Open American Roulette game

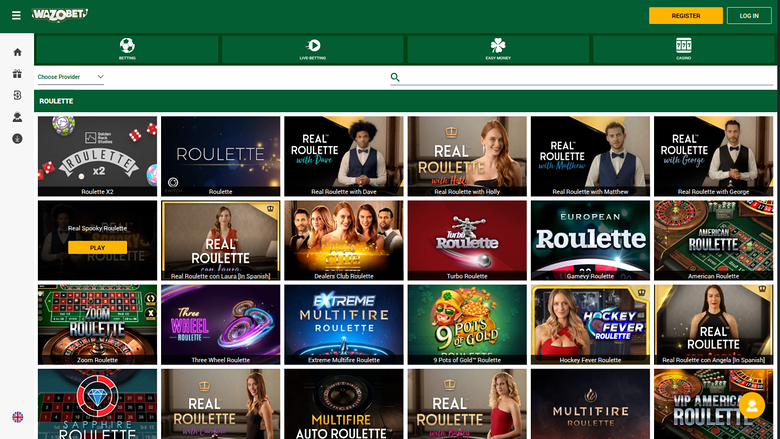click(713, 241)
